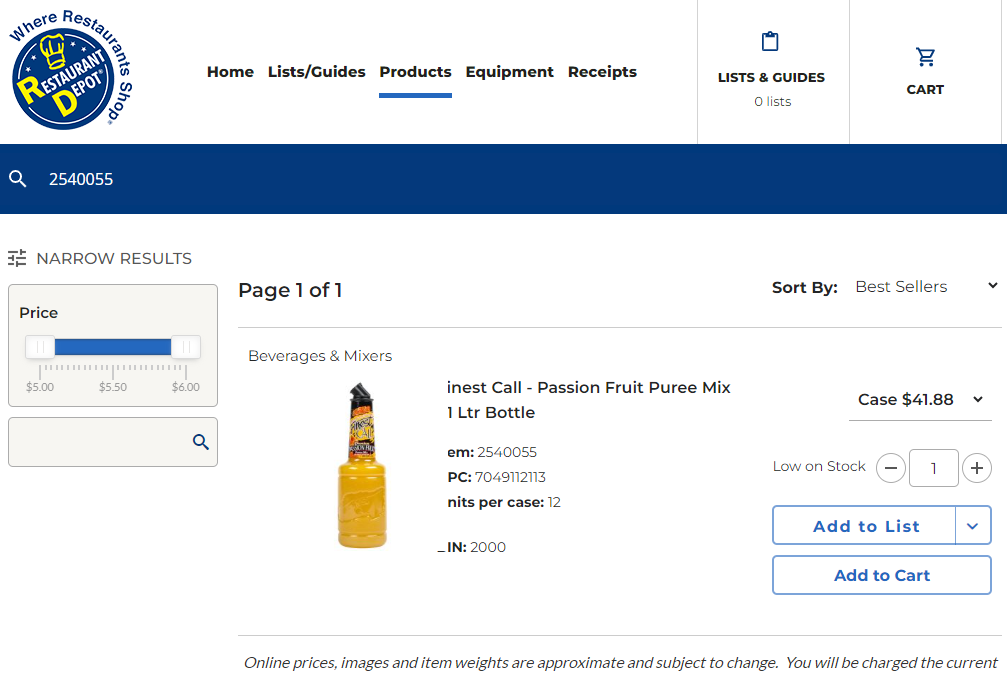Click the item number 2540055 text
This screenshot has height=676, width=1007.
click(x=507, y=452)
